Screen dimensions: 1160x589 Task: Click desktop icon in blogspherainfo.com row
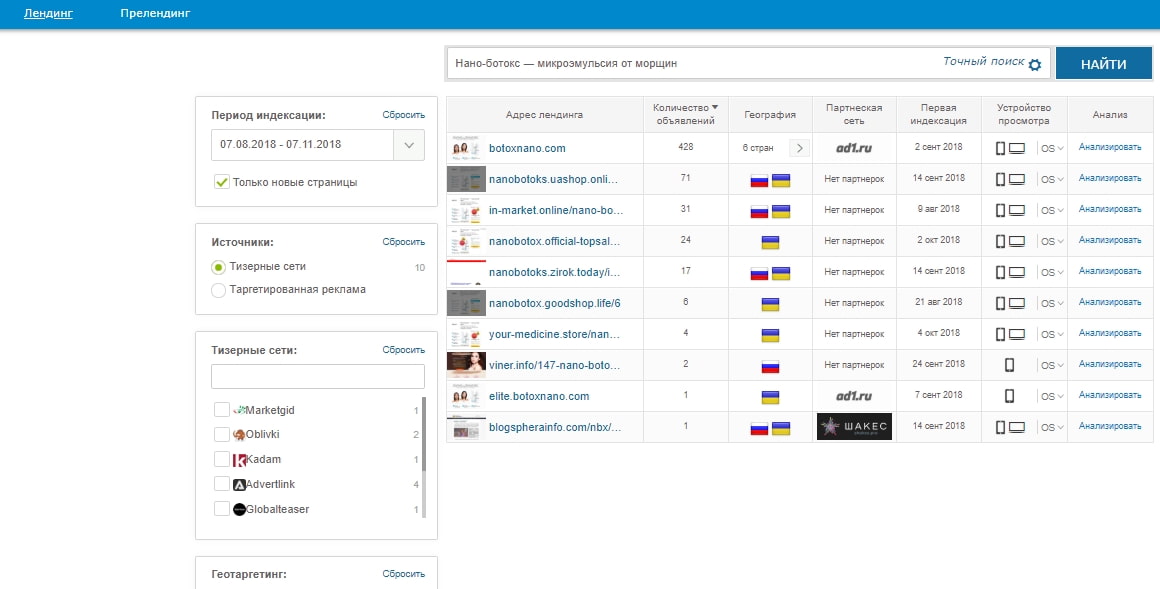pyautogui.click(x=1016, y=427)
